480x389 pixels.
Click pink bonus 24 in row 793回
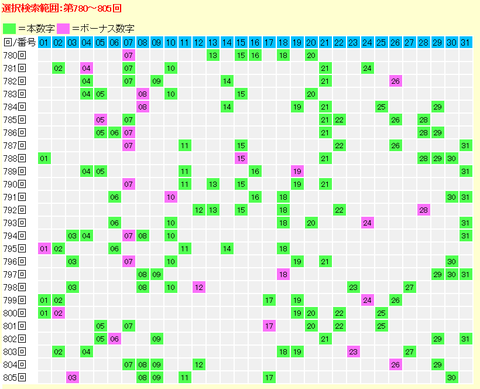(367, 223)
